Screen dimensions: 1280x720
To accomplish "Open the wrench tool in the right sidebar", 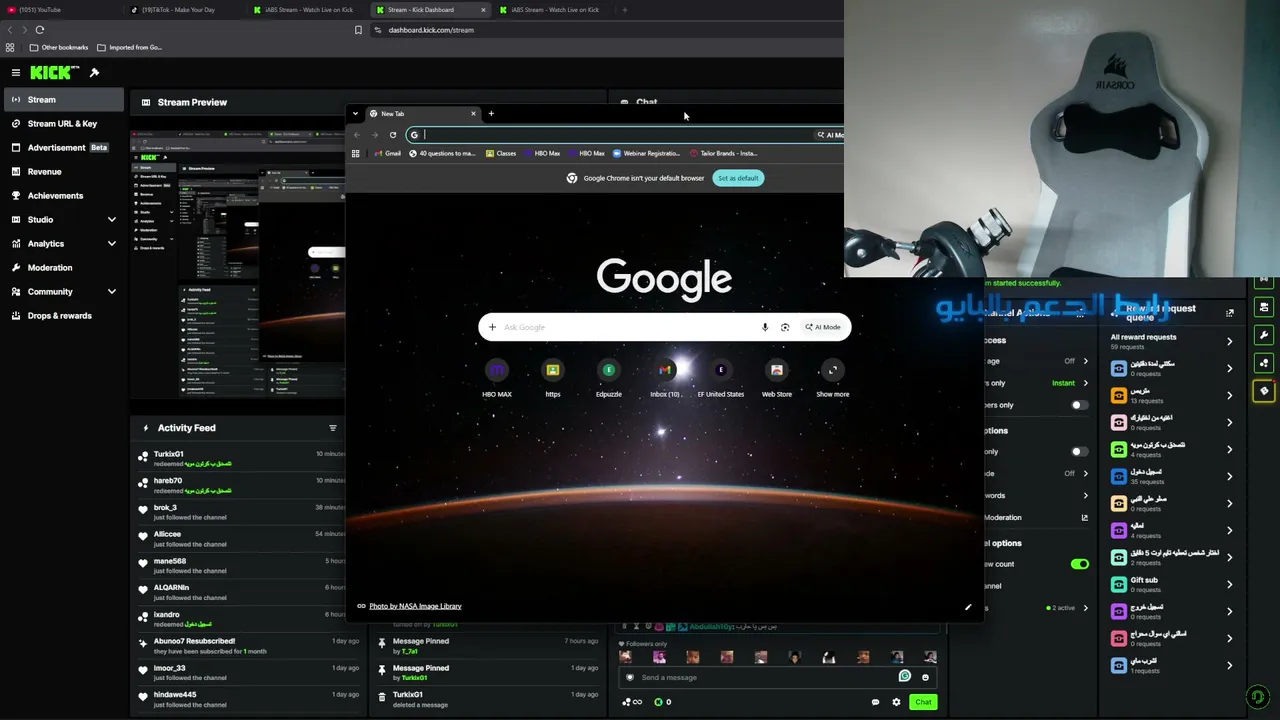I will 1264,335.
